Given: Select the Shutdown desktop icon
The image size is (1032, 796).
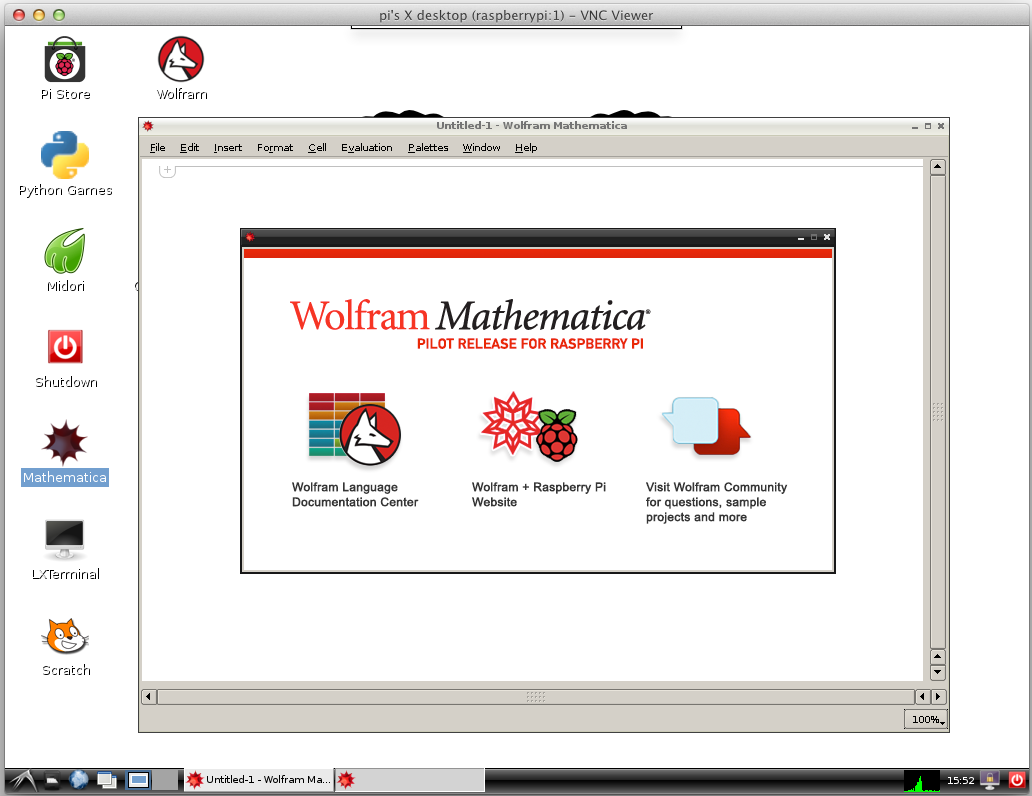Looking at the screenshot, I should point(65,346).
